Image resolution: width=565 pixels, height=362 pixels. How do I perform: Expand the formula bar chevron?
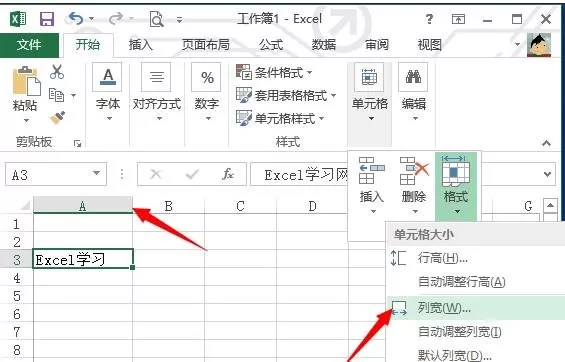[x=547, y=174]
